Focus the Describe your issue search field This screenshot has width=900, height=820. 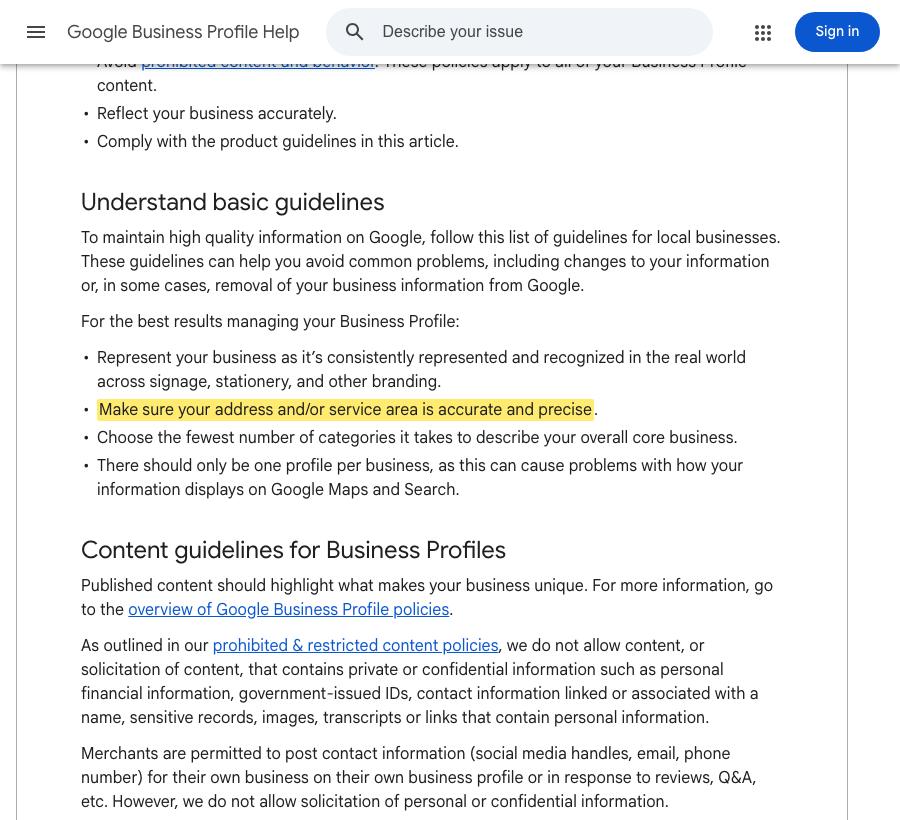tap(519, 32)
